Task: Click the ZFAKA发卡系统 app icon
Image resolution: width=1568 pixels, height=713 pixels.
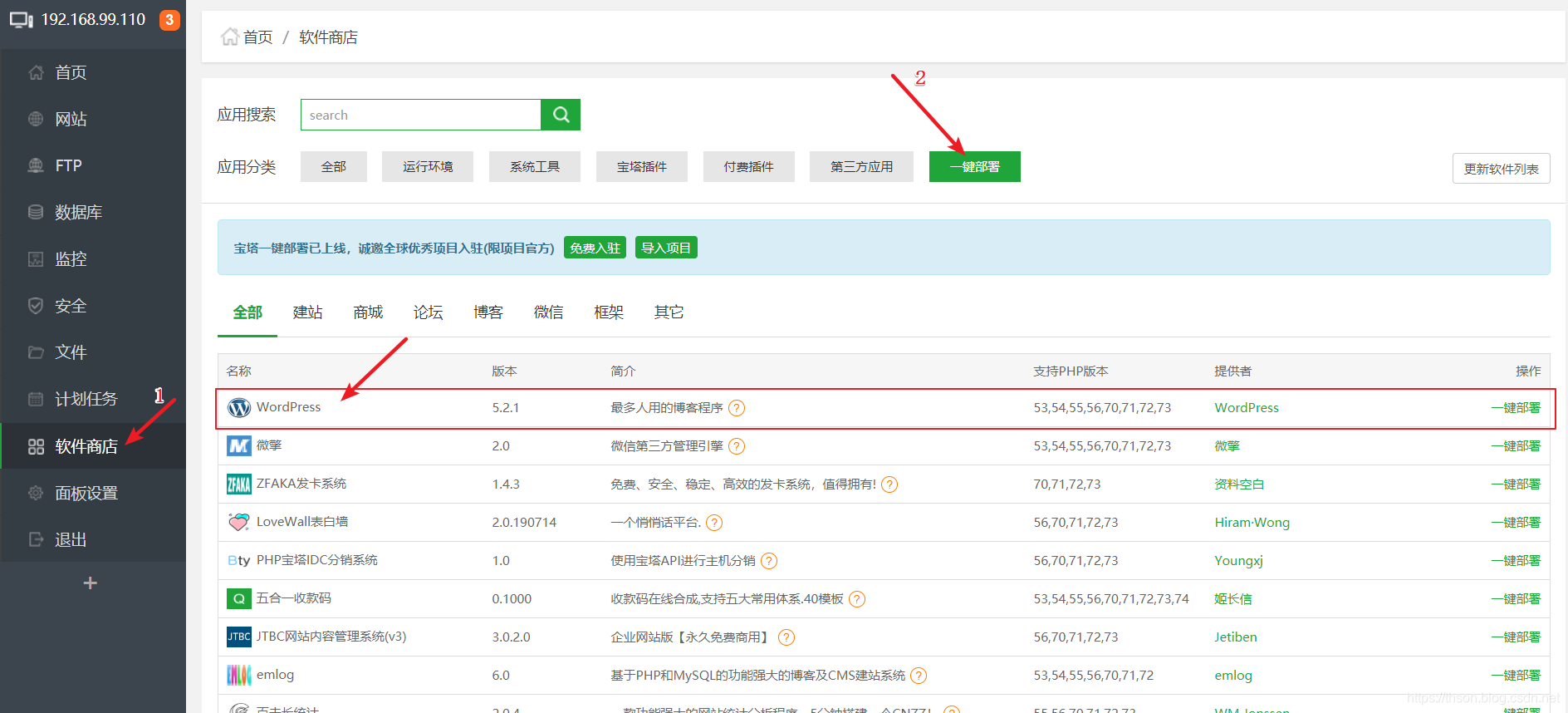Action: click(239, 484)
